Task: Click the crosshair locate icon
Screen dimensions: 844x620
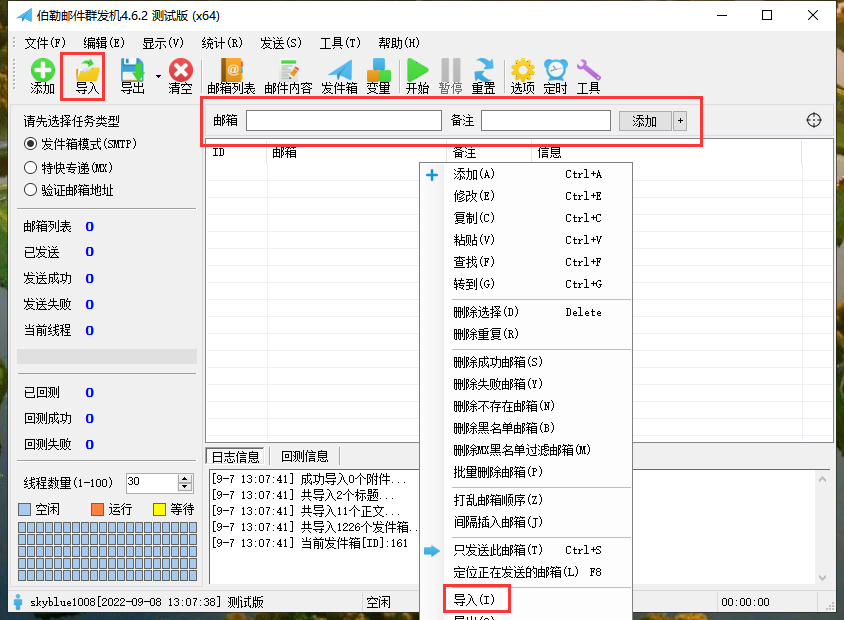Action: pyautogui.click(x=814, y=120)
